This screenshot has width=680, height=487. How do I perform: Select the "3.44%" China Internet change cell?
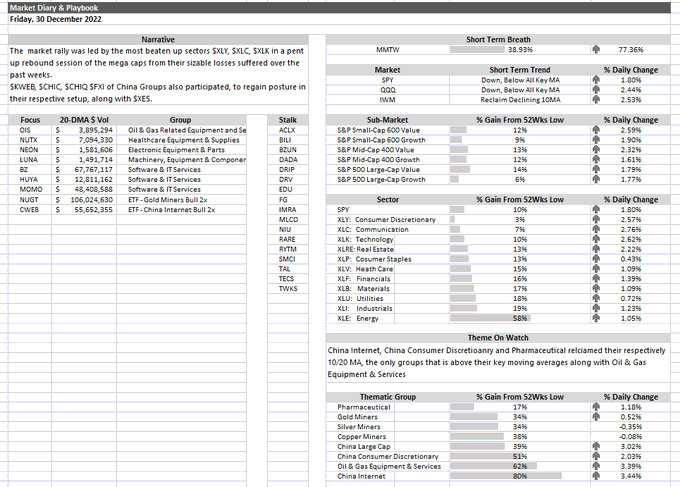click(631, 476)
